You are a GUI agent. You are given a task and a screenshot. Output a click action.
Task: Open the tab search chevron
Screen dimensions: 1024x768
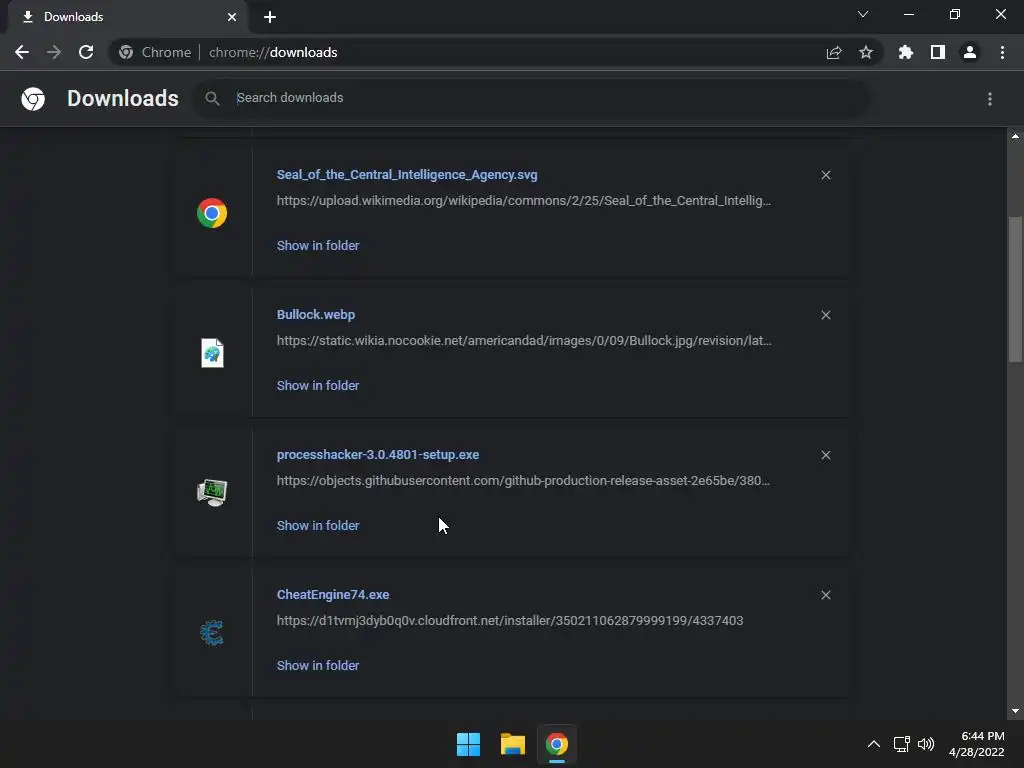tap(863, 14)
